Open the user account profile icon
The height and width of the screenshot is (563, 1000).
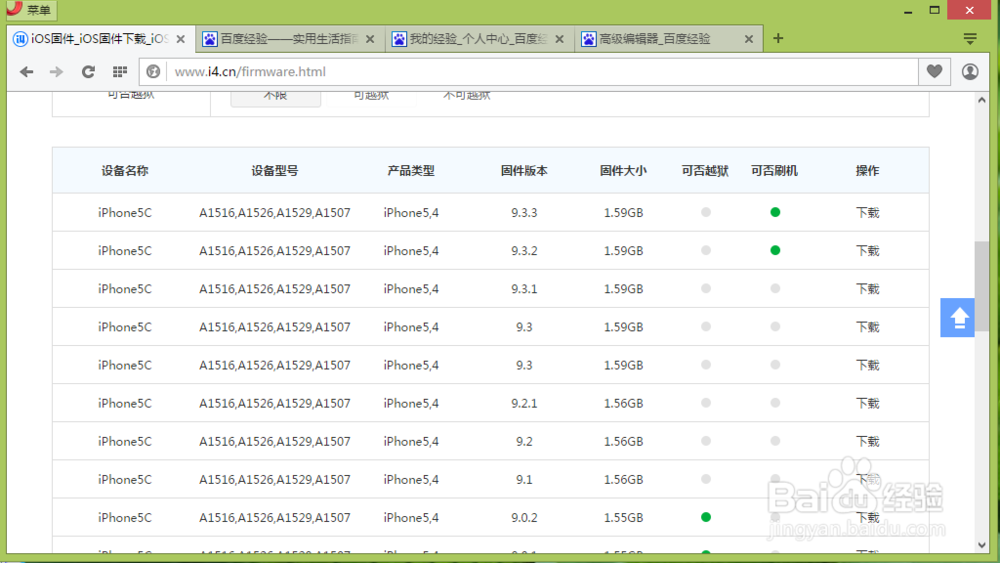pyautogui.click(x=970, y=71)
